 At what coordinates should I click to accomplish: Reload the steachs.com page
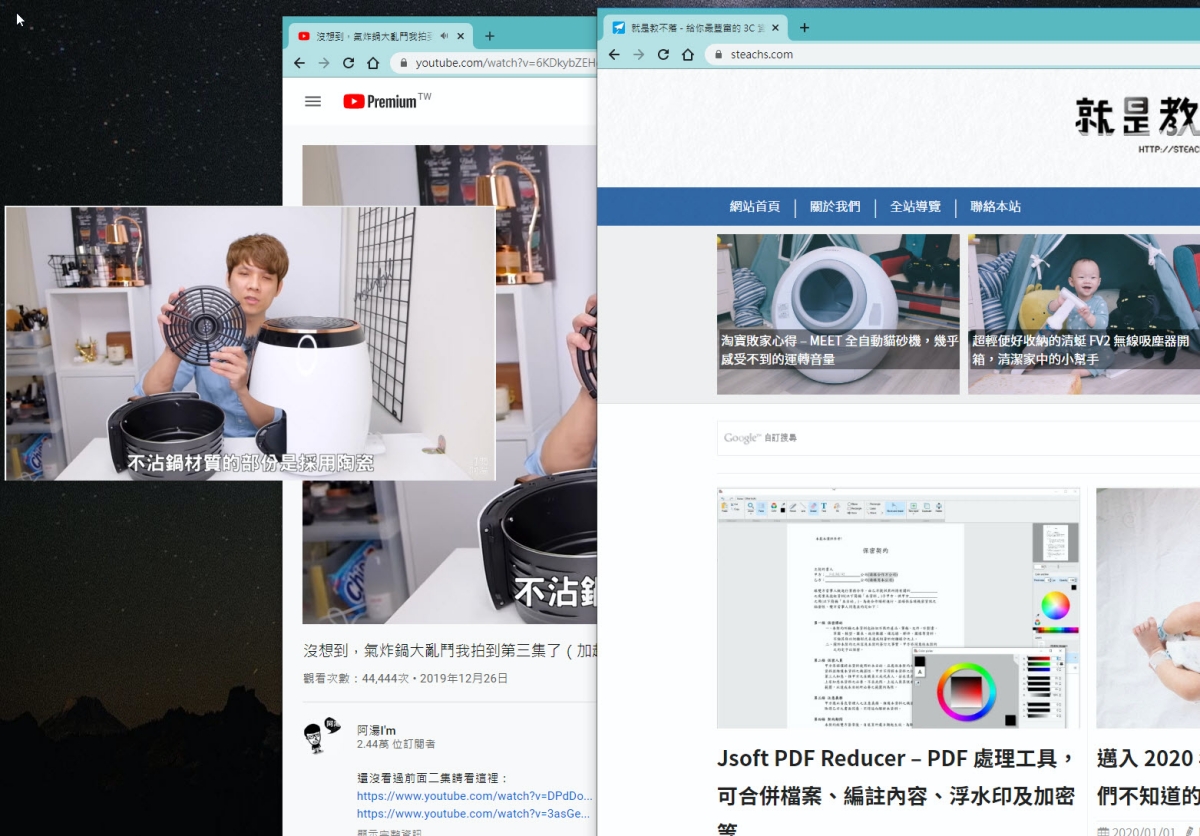click(663, 55)
